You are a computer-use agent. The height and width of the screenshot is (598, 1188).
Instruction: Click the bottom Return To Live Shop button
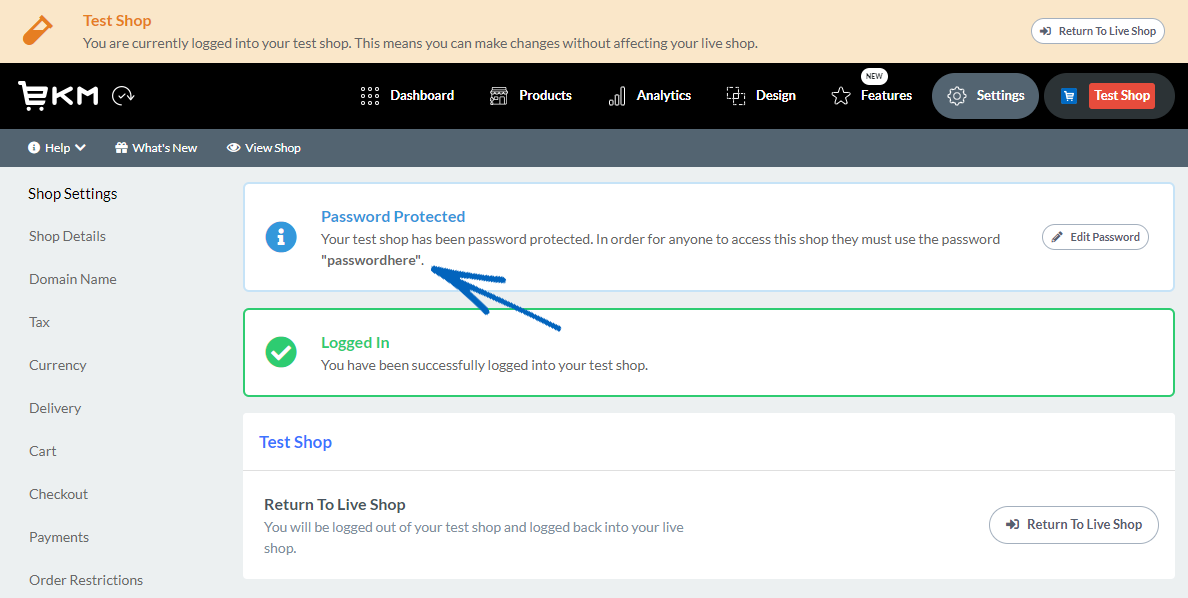(x=1073, y=524)
